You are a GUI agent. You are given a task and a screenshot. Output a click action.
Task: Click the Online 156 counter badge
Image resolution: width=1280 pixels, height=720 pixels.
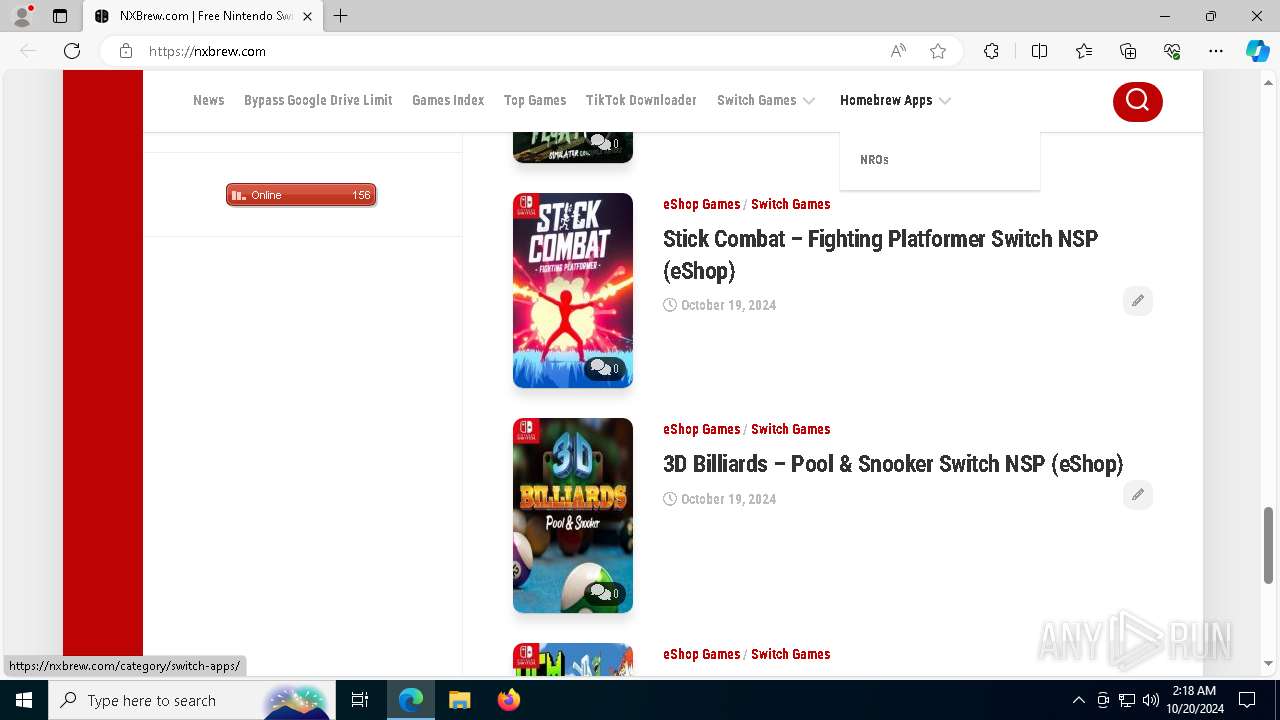click(301, 195)
